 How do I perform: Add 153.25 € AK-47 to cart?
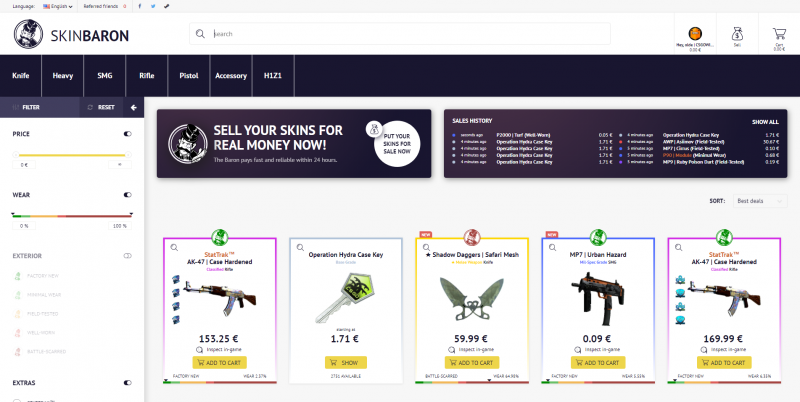[x=219, y=363]
